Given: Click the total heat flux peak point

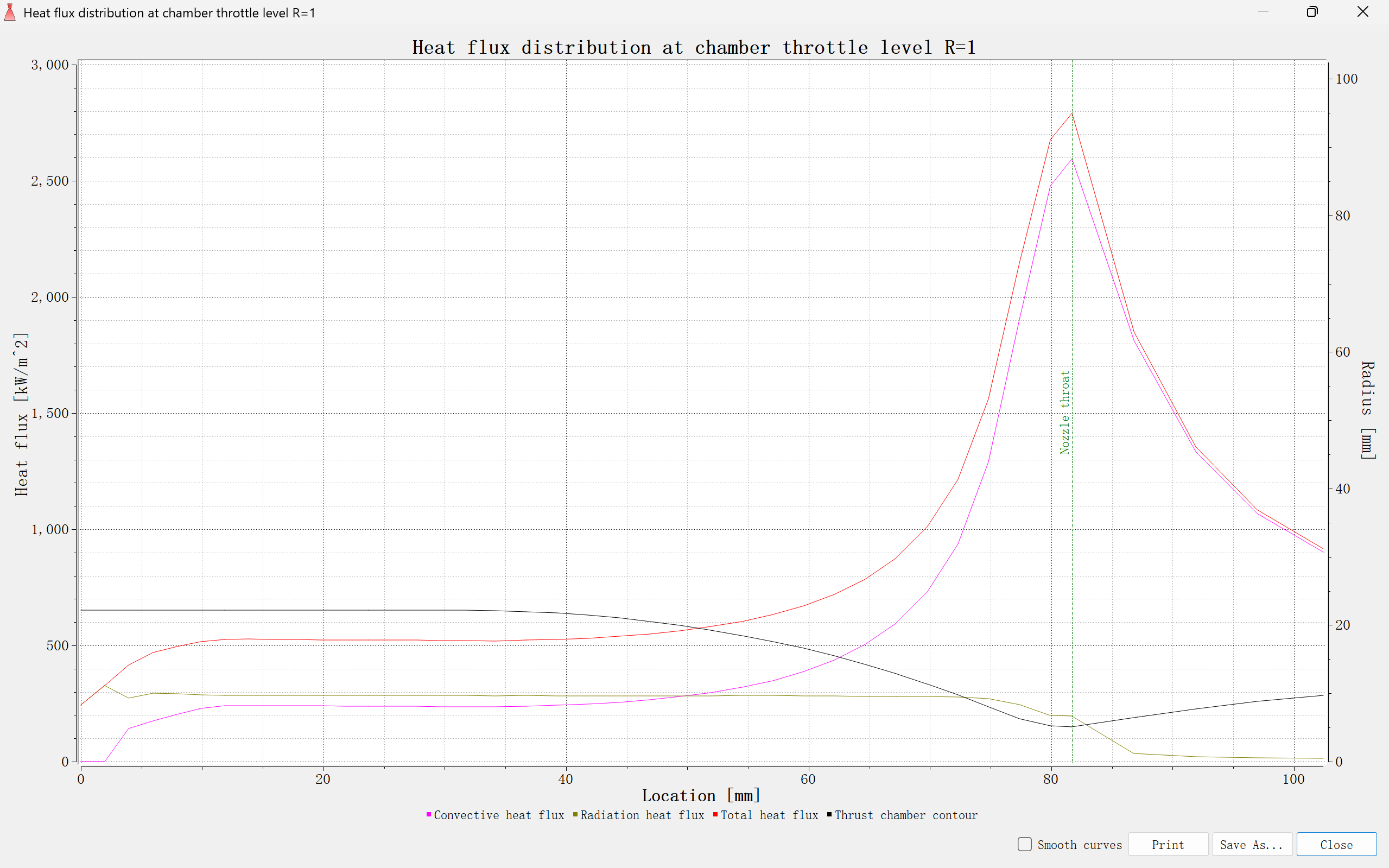Looking at the screenshot, I should tap(1072, 113).
